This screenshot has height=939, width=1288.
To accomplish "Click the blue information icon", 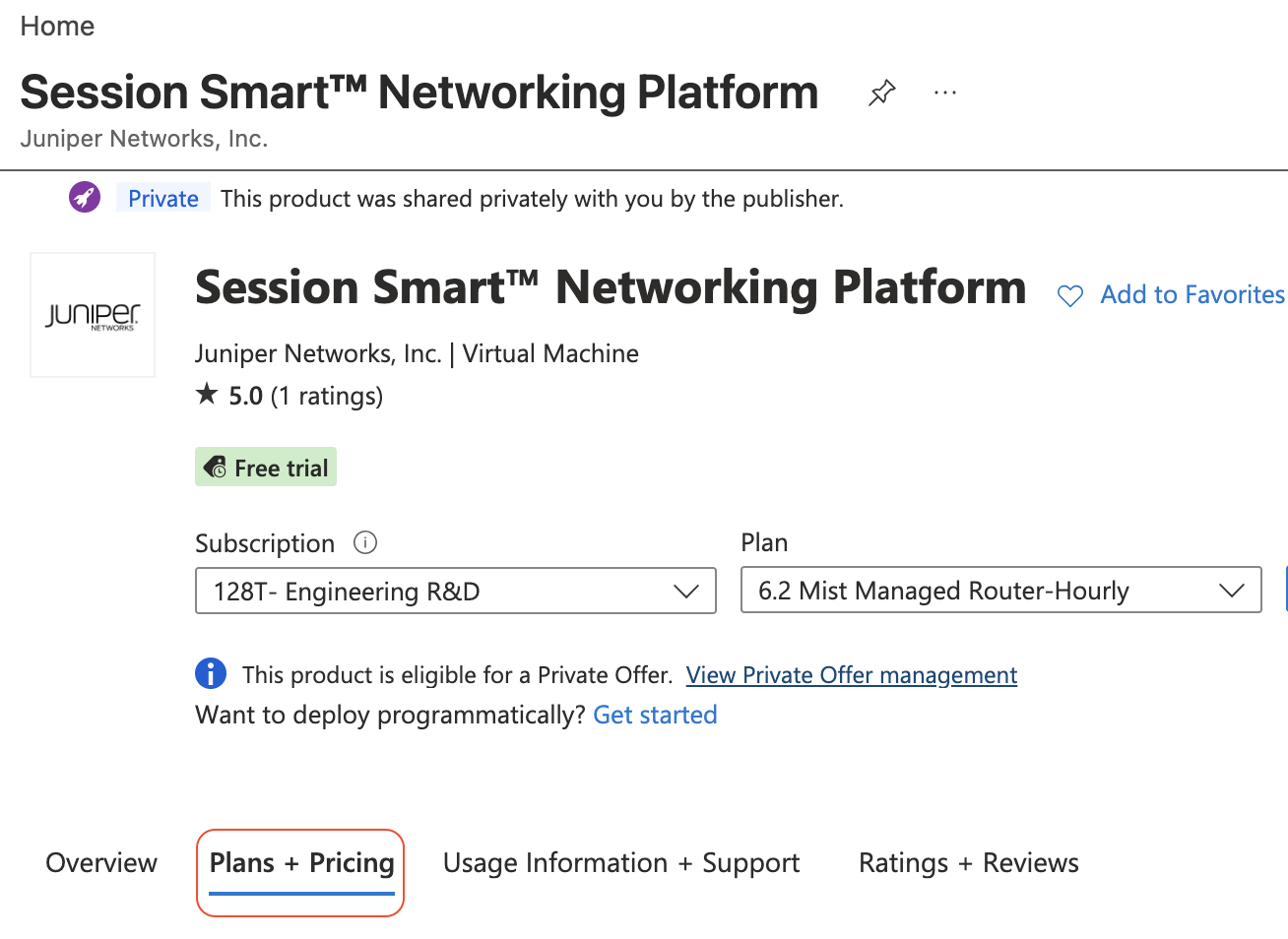I will click(211, 674).
